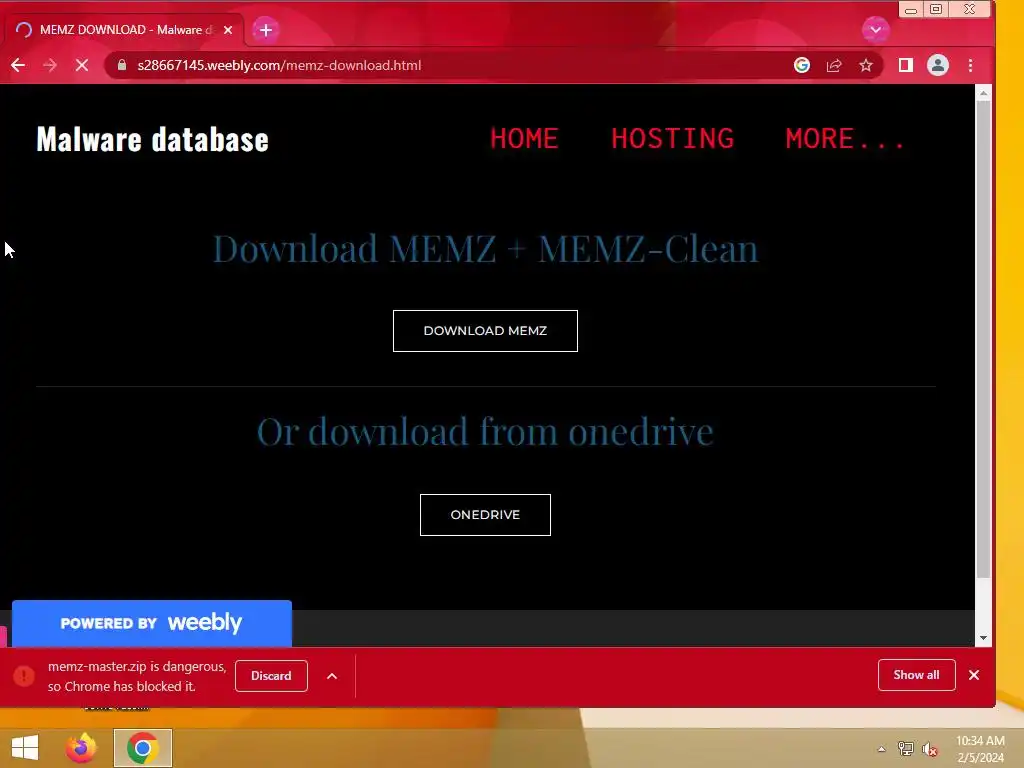The height and width of the screenshot is (768, 1024).
Task: Open the HOME page
Action: click(524, 138)
